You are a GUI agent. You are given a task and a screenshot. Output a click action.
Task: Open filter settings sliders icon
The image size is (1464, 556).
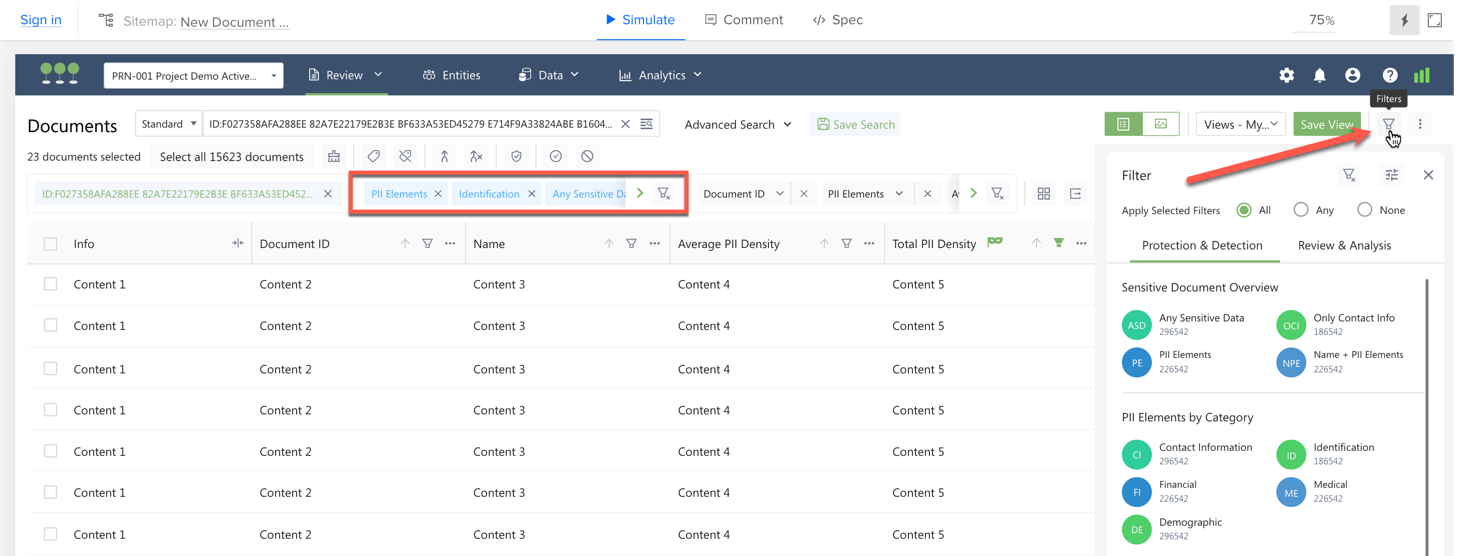click(x=1391, y=175)
